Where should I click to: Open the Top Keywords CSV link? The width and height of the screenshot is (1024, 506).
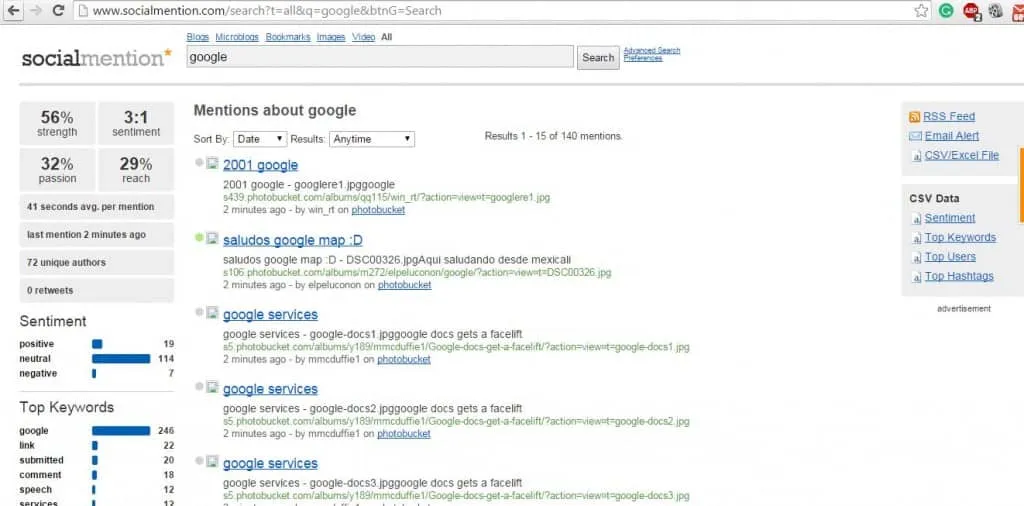[961, 238]
